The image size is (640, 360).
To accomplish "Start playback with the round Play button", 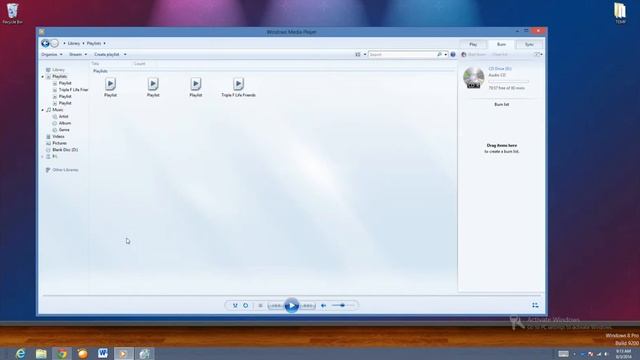I will pyautogui.click(x=291, y=305).
